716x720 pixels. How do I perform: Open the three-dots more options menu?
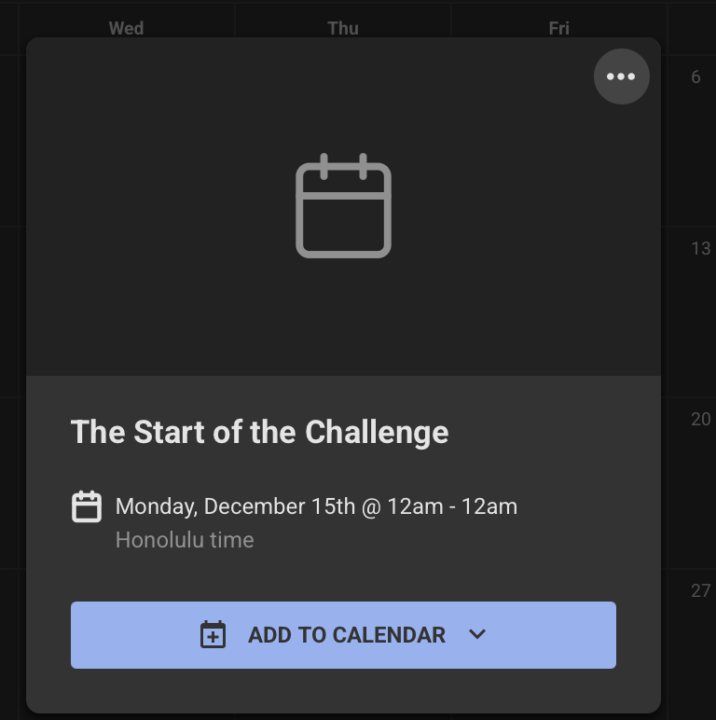coord(621,77)
